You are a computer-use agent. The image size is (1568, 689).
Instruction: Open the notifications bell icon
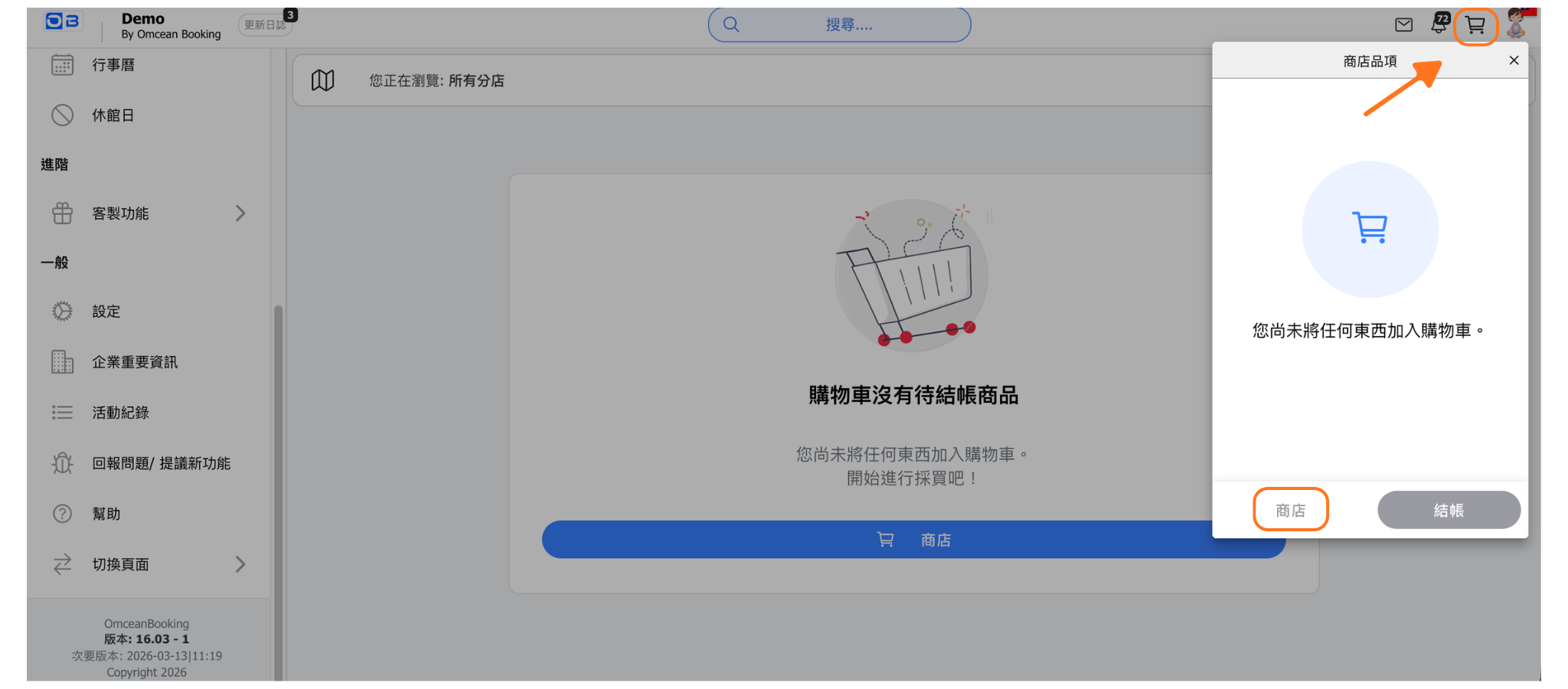point(1439,24)
